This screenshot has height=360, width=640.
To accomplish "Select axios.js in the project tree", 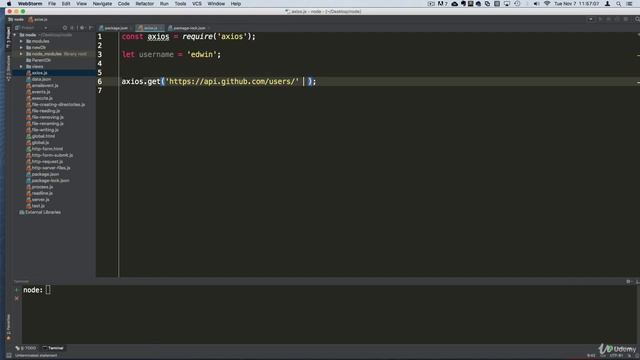I will click(39, 73).
